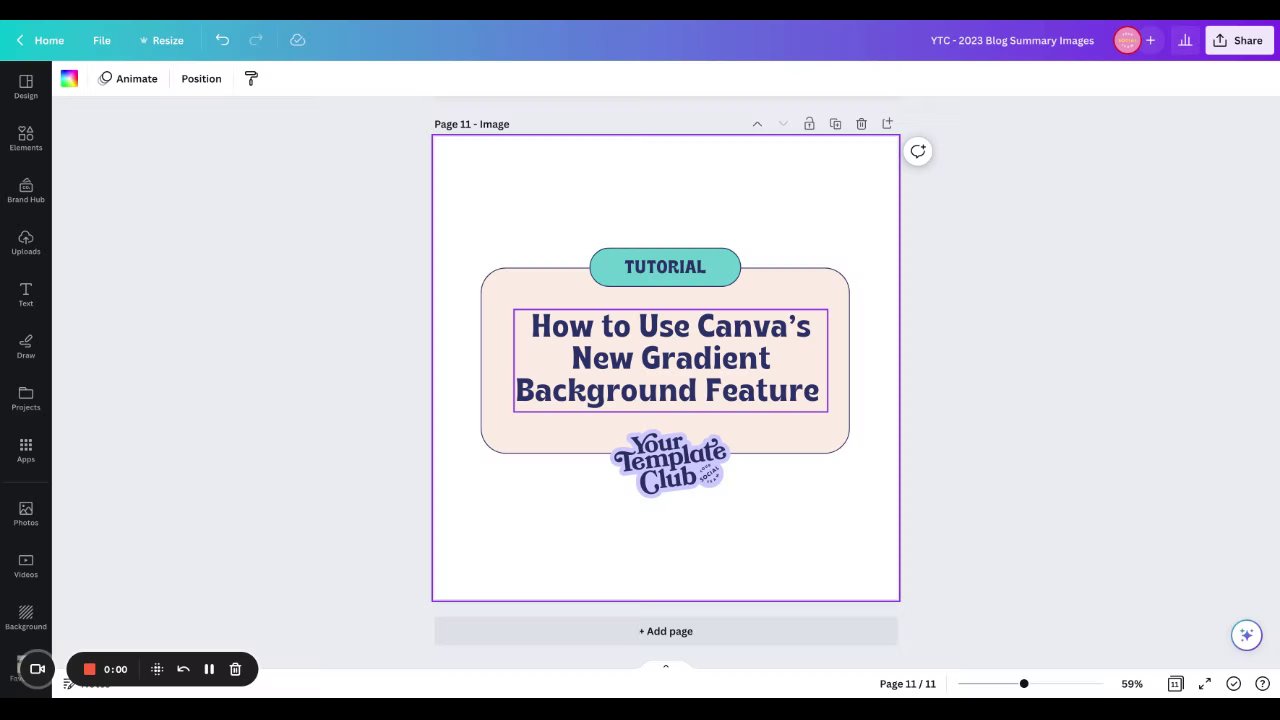Open the help question mark icon
This screenshot has height=720, width=1280.
click(x=1263, y=684)
